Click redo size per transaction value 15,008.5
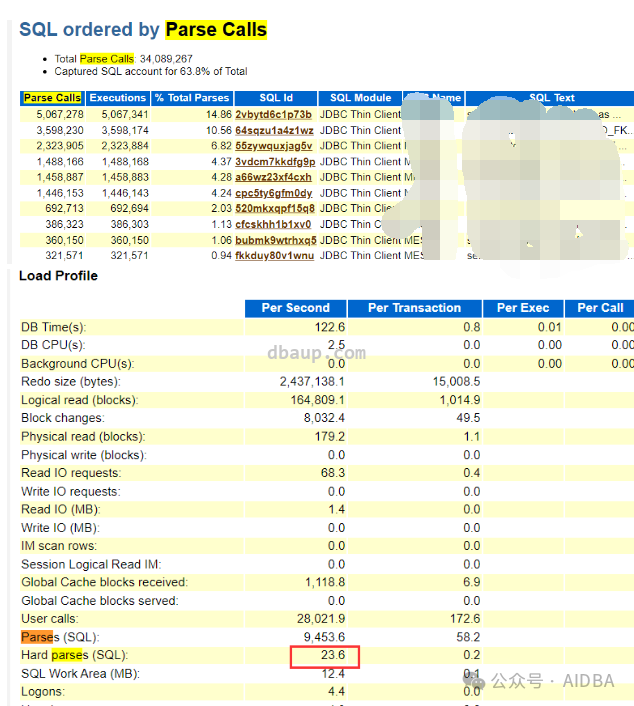The image size is (634, 706). pyautogui.click(x=457, y=381)
